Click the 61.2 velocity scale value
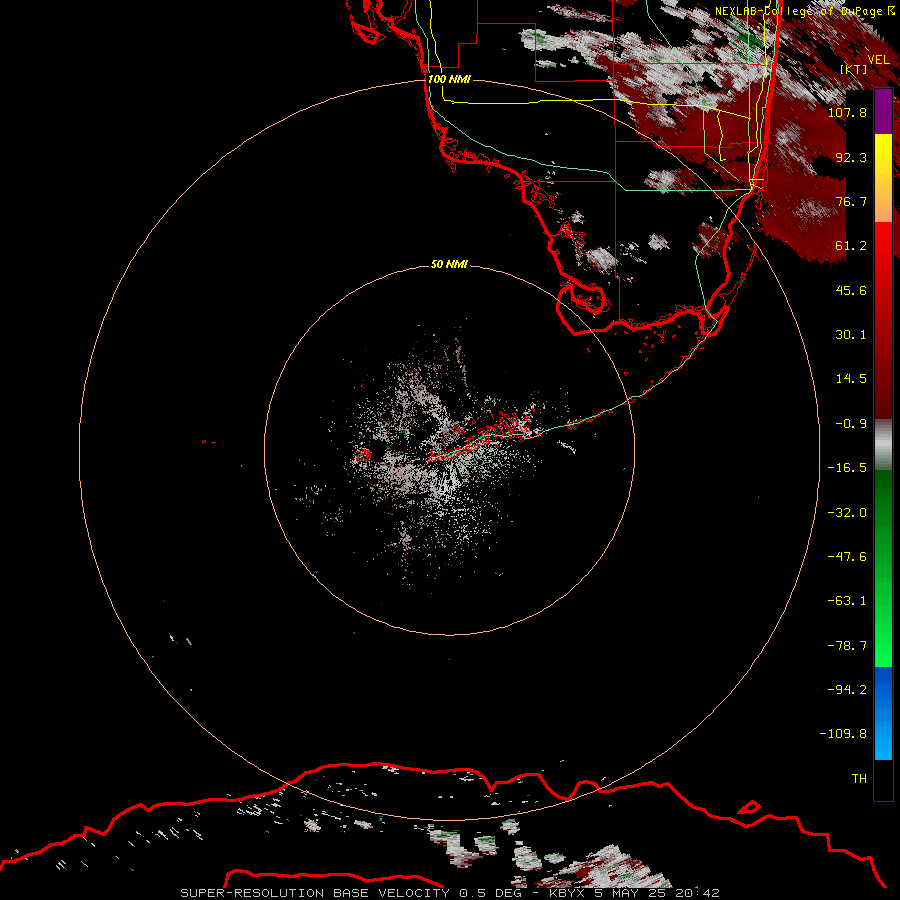 [x=851, y=246]
